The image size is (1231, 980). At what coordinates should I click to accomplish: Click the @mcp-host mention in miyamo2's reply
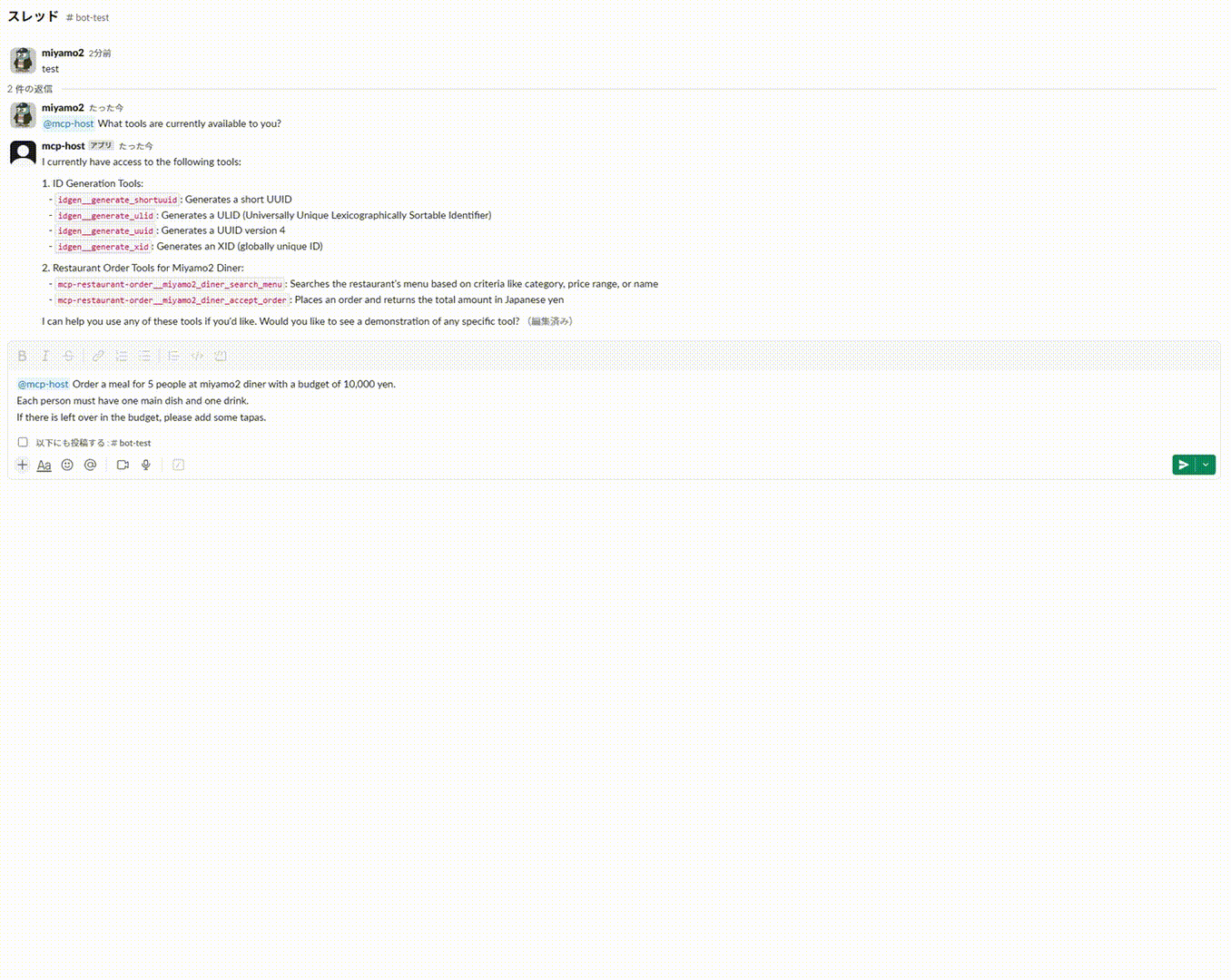(x=69, y=124)
